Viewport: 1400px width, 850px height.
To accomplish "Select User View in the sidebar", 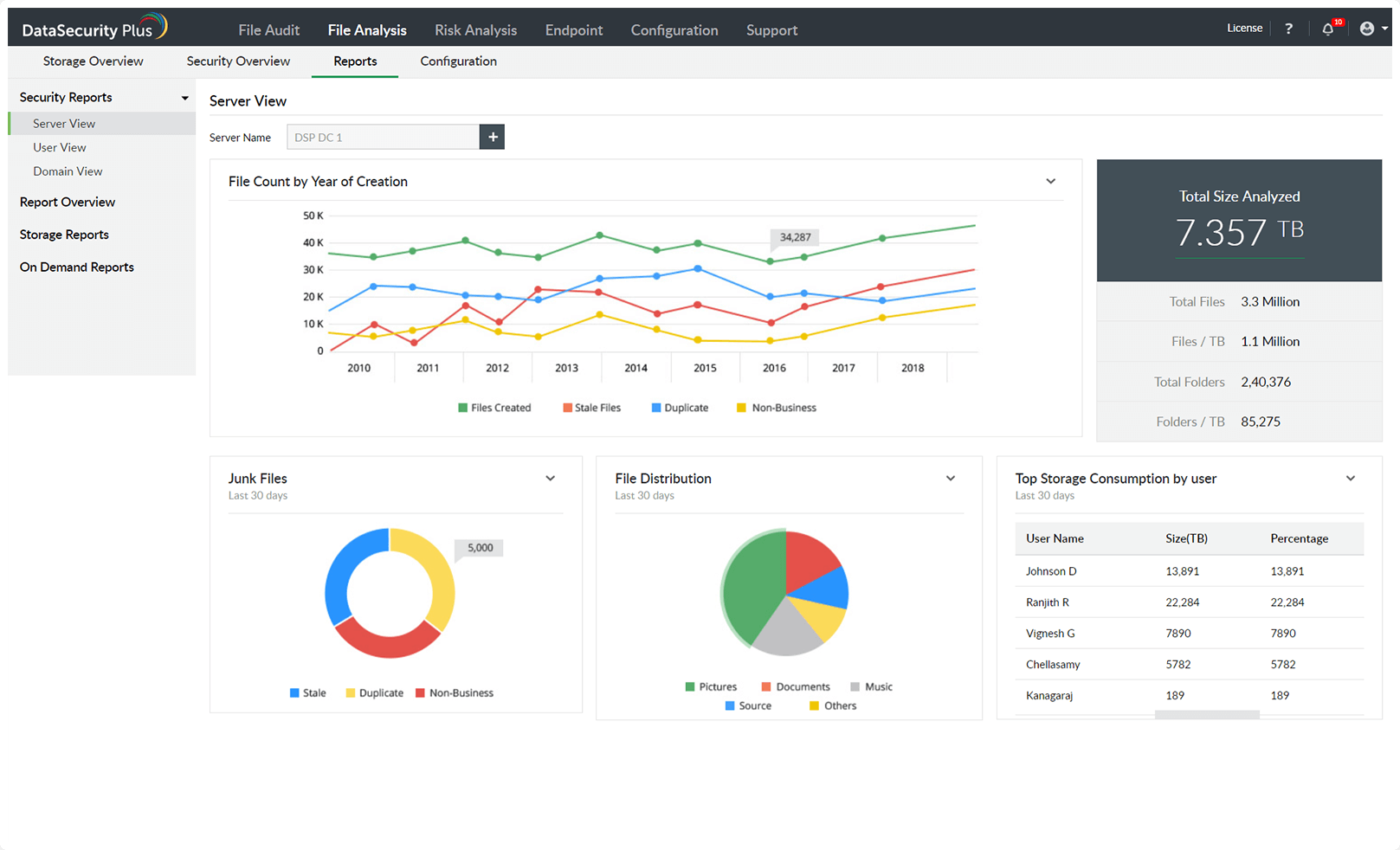I will 60,148.
